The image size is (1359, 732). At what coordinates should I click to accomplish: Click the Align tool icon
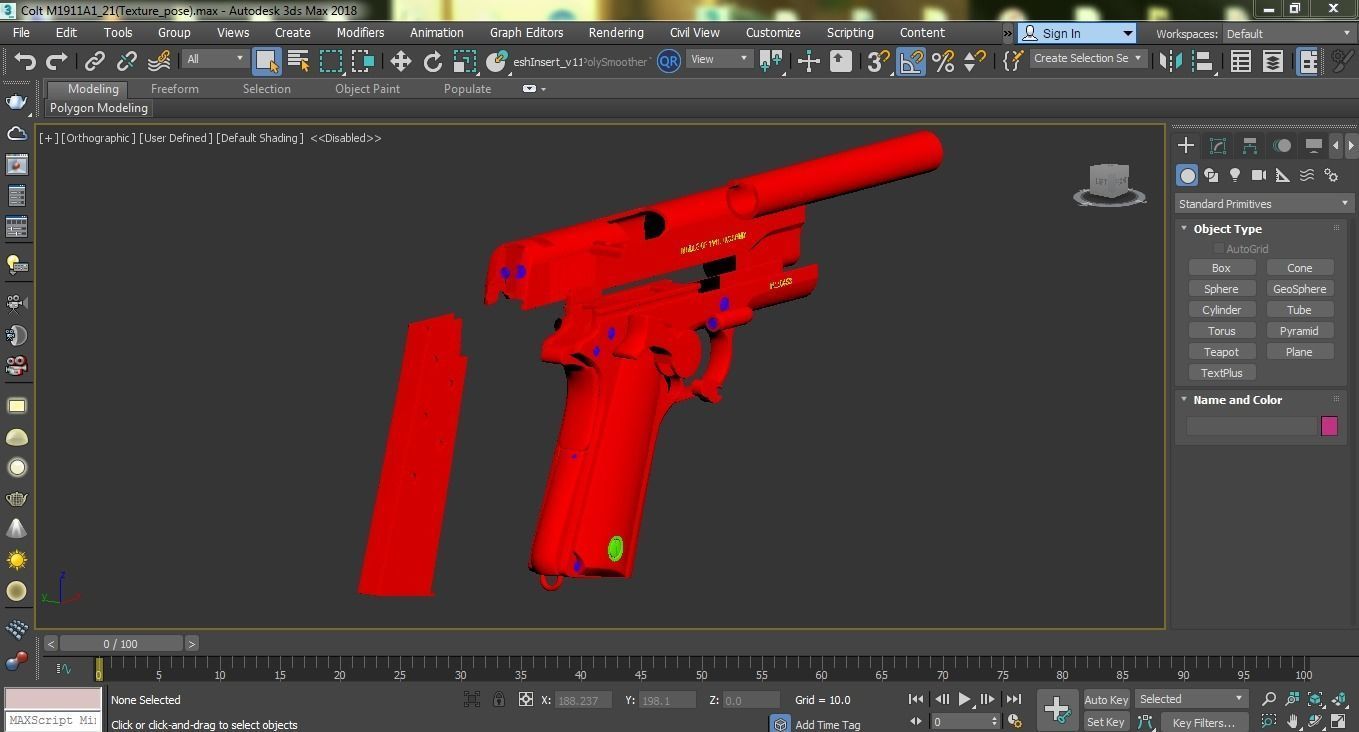(1202, 61)
